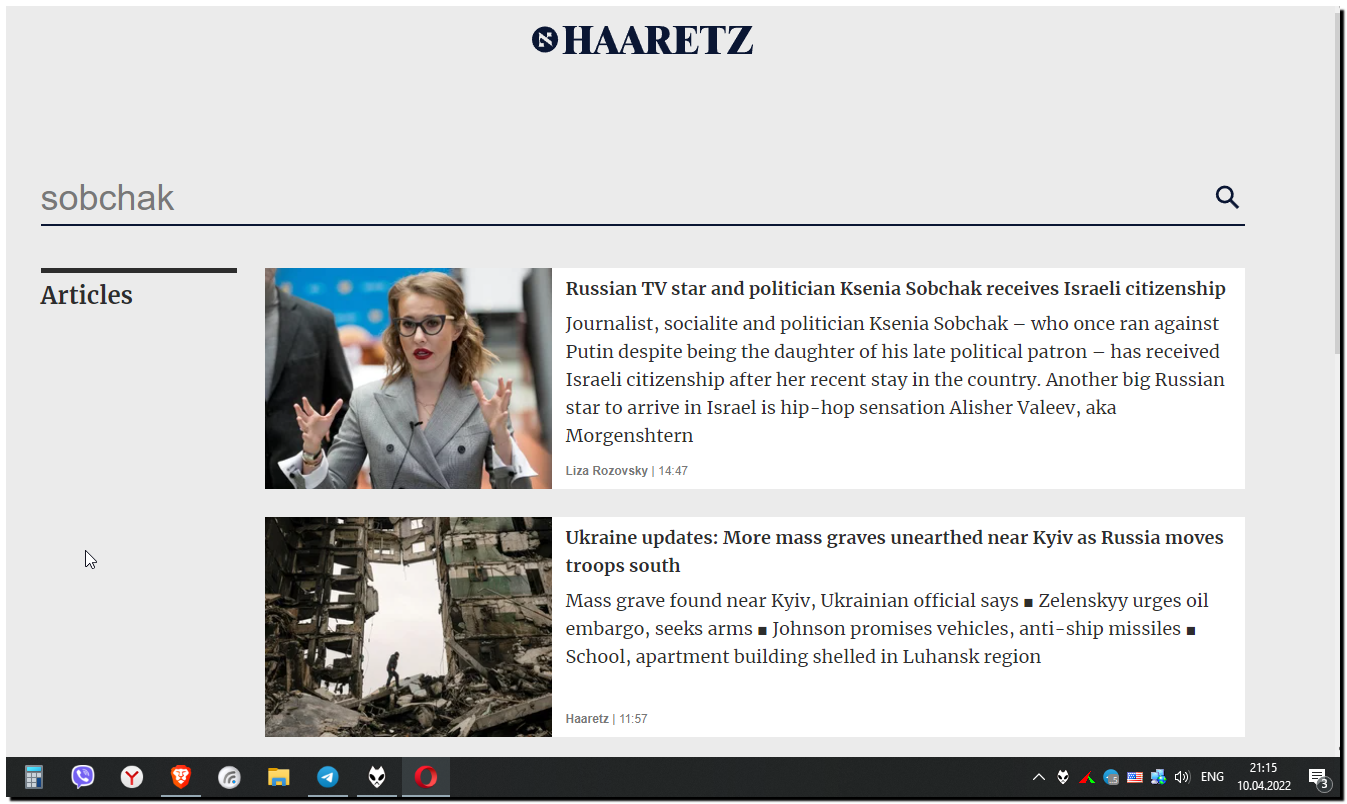Click the Sobchak article summary text
1347x804 pixels.
(x=895, y=380)
